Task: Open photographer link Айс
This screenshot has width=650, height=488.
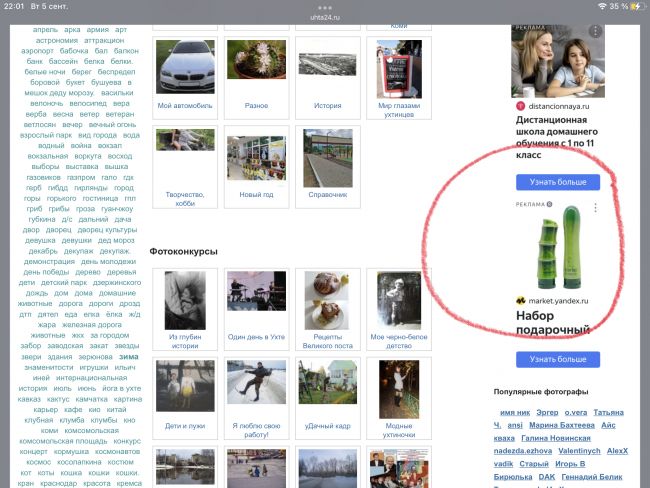Action: [x=608, y=425]
